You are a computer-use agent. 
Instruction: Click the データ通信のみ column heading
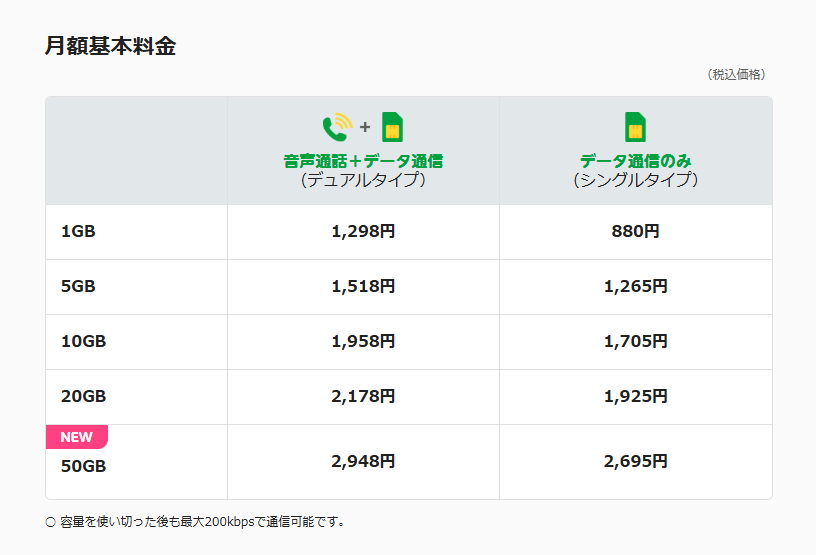[x=635, y=160]
